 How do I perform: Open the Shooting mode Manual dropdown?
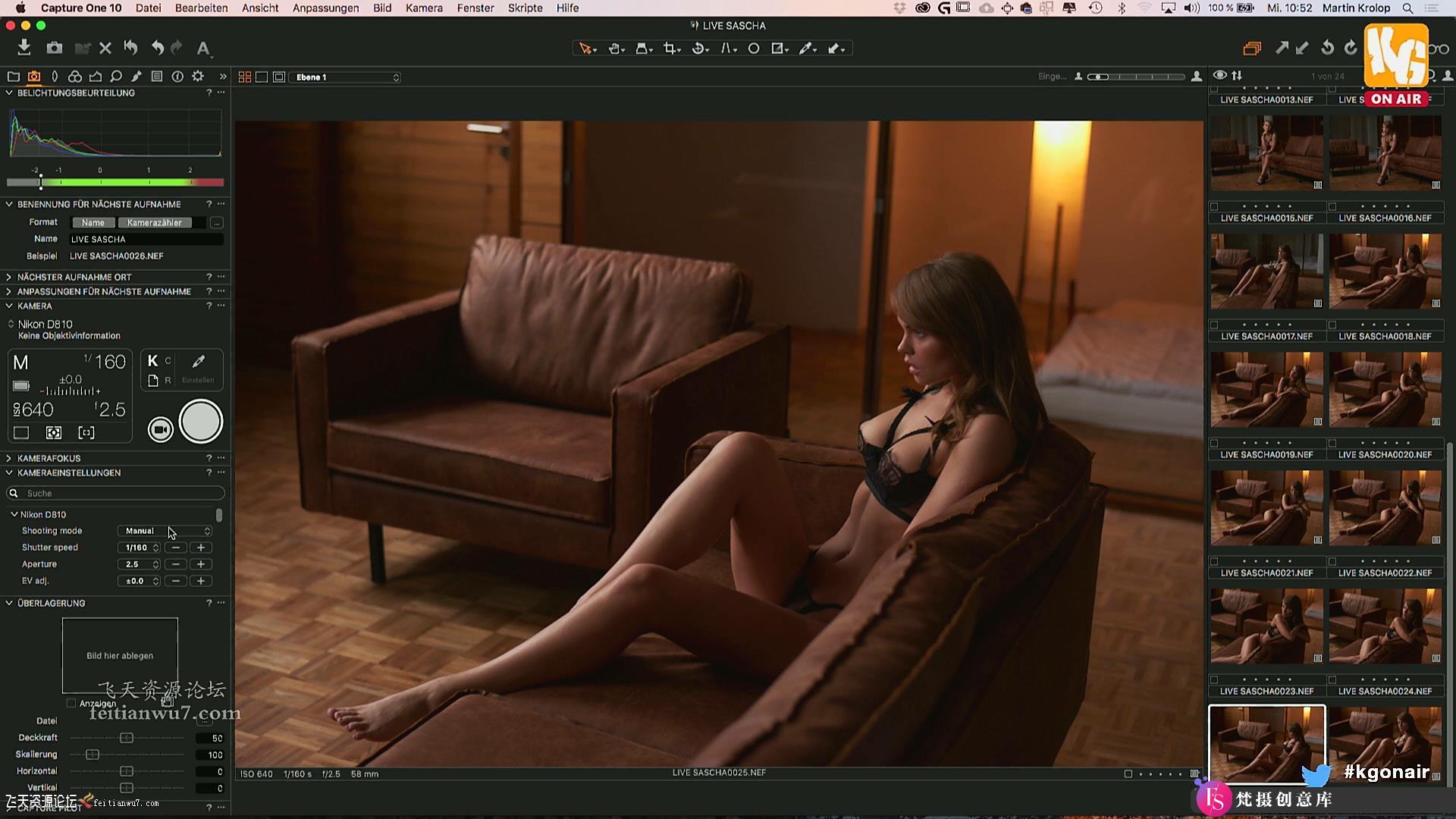point(165,531)
